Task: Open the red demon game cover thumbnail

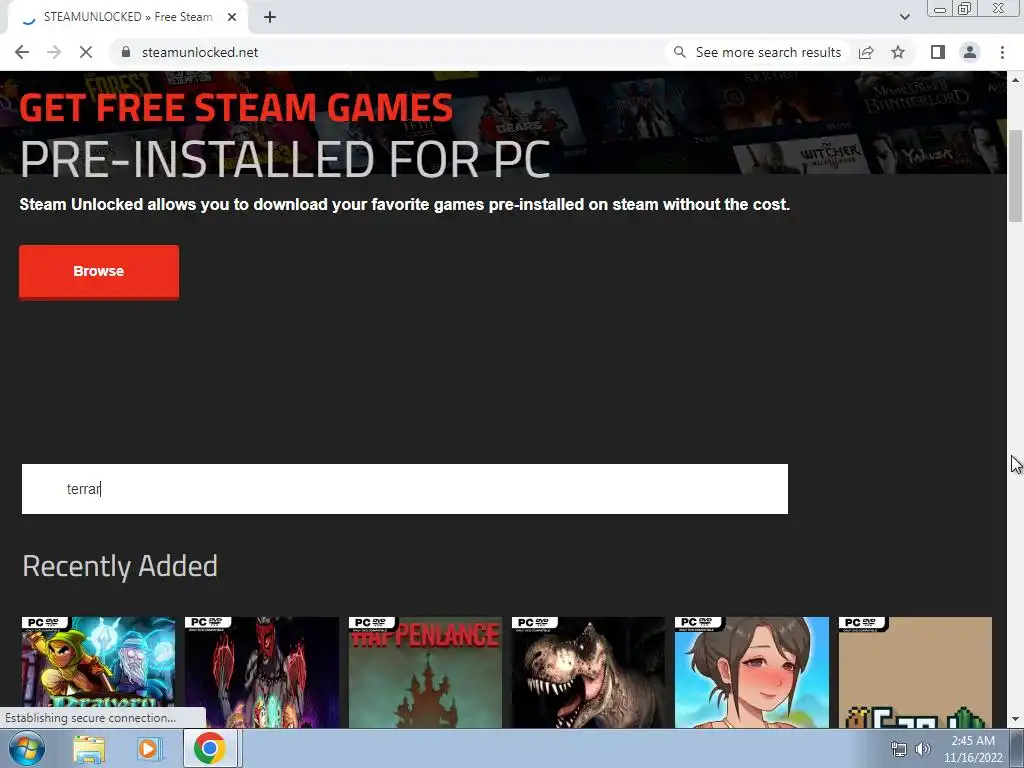Action: pyautogui.click(x=261, y=672)
